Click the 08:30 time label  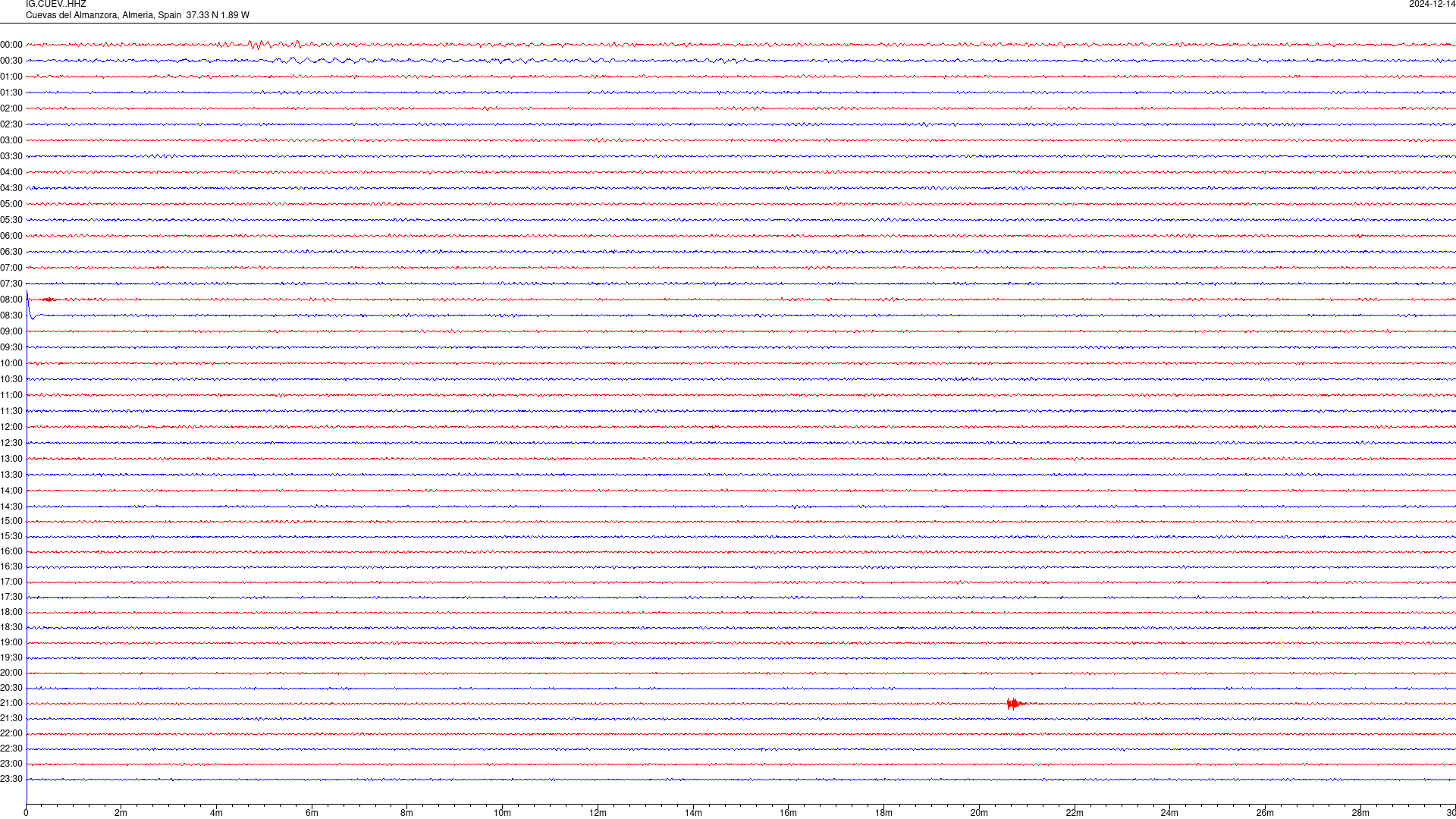point(11,315)
